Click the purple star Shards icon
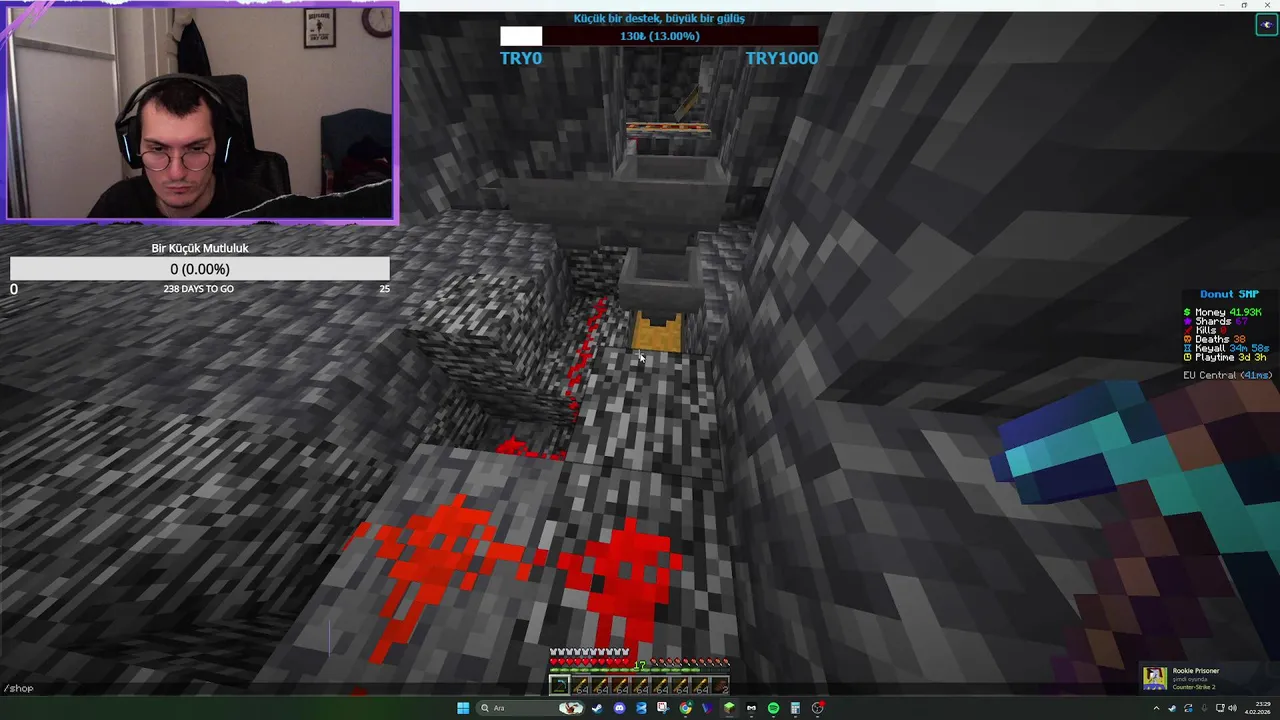 pos(1187,321)
